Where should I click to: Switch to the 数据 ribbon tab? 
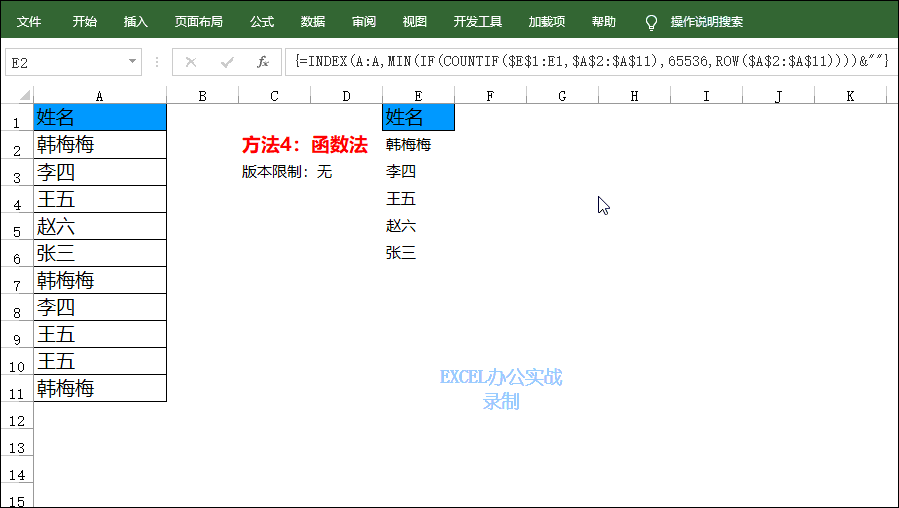click(x=313, y=22)
